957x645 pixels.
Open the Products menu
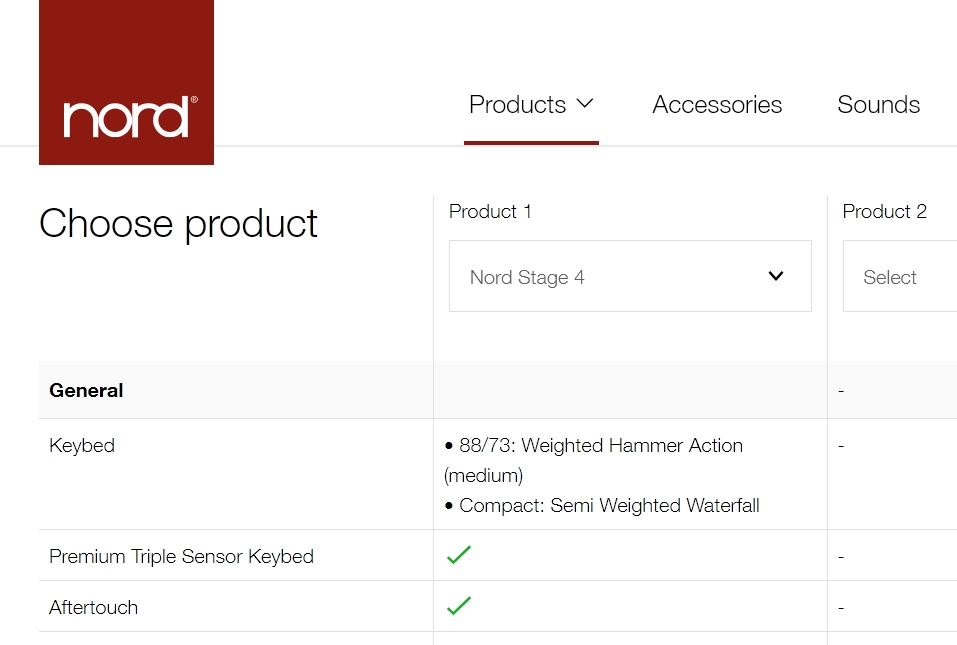point(518,105)
